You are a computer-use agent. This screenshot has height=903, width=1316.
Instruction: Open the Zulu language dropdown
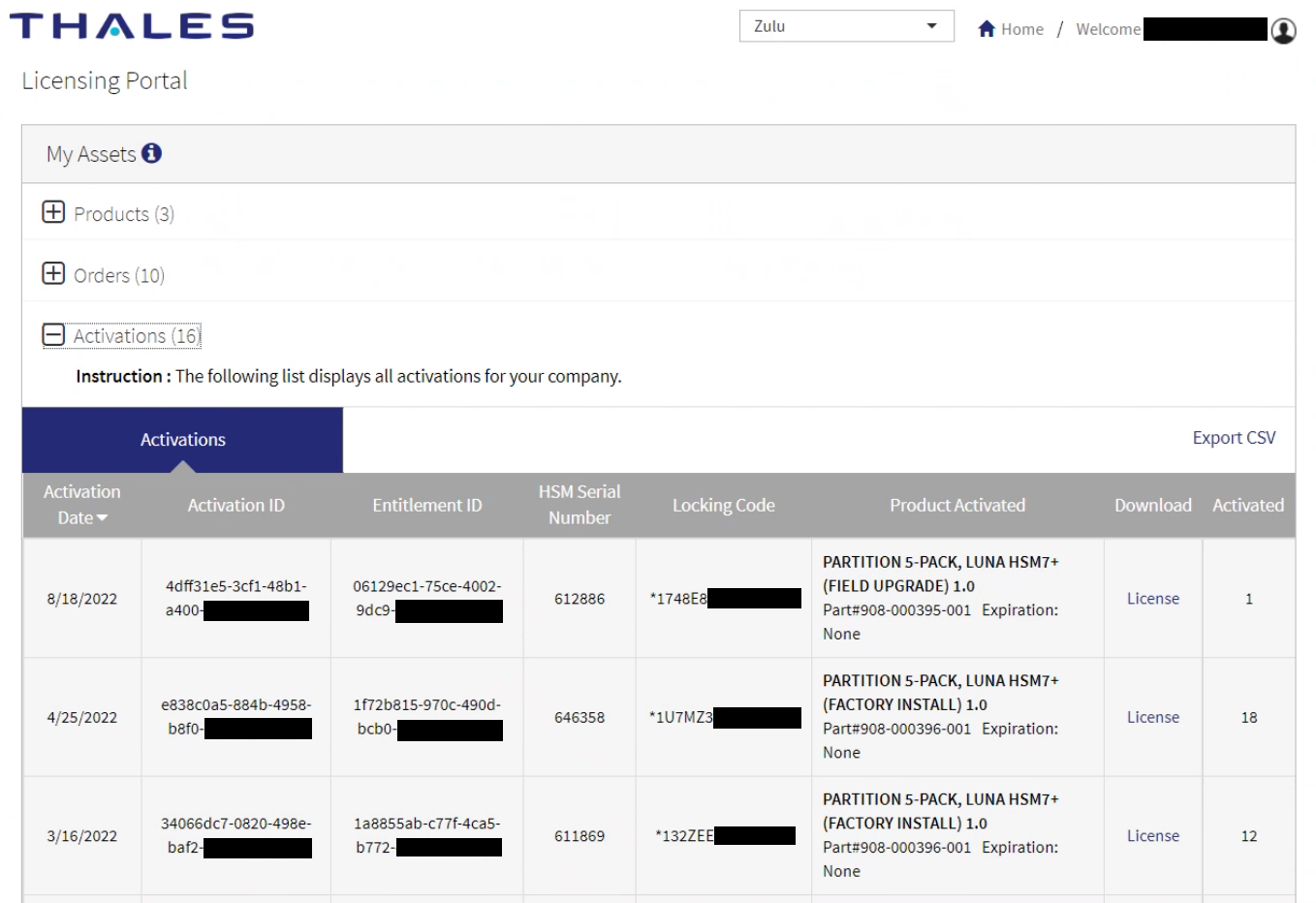846,26
